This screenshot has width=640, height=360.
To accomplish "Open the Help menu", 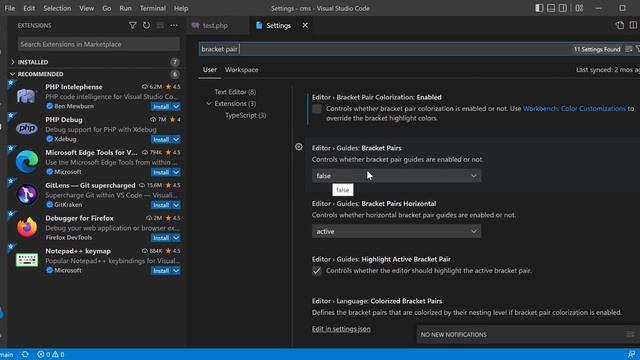I will pos(181,8).
